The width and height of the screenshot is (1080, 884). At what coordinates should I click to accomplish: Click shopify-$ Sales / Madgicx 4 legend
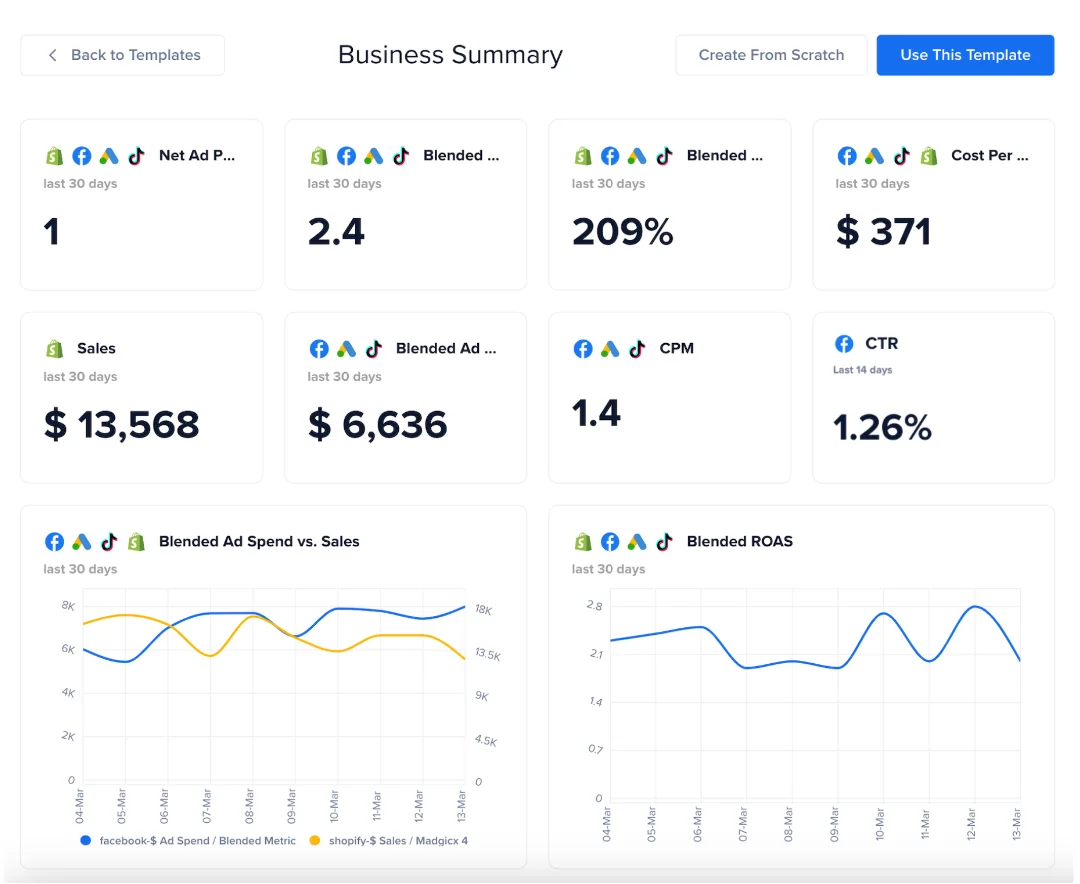398,841
